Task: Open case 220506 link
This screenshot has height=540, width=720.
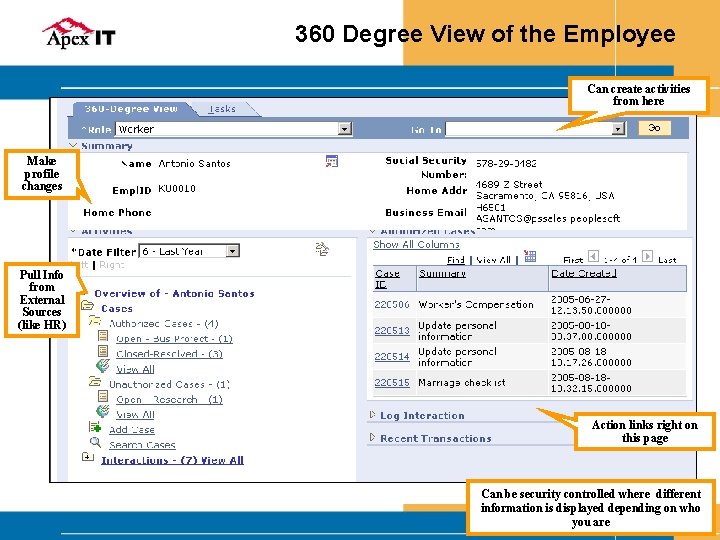Action: [x=392, y=304]
